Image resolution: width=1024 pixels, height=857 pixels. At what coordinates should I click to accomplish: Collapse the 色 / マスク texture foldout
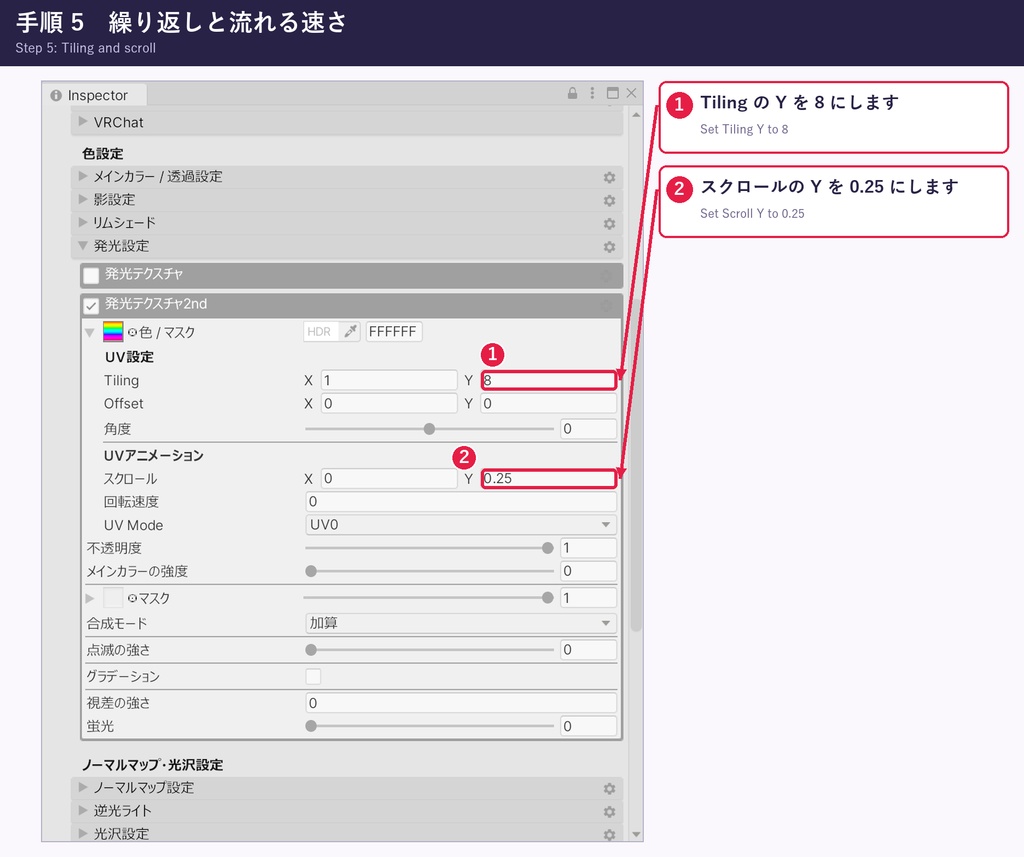[x=90, y=332]
